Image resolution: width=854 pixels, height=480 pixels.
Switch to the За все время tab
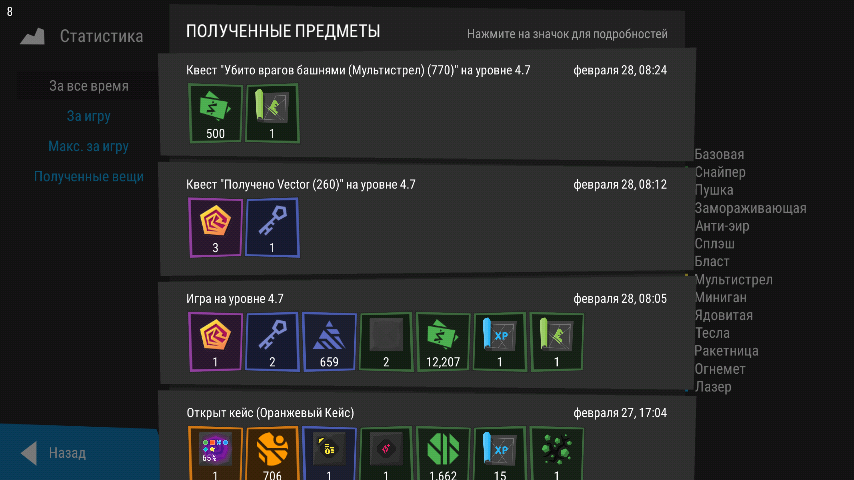[x=89, y=86]
